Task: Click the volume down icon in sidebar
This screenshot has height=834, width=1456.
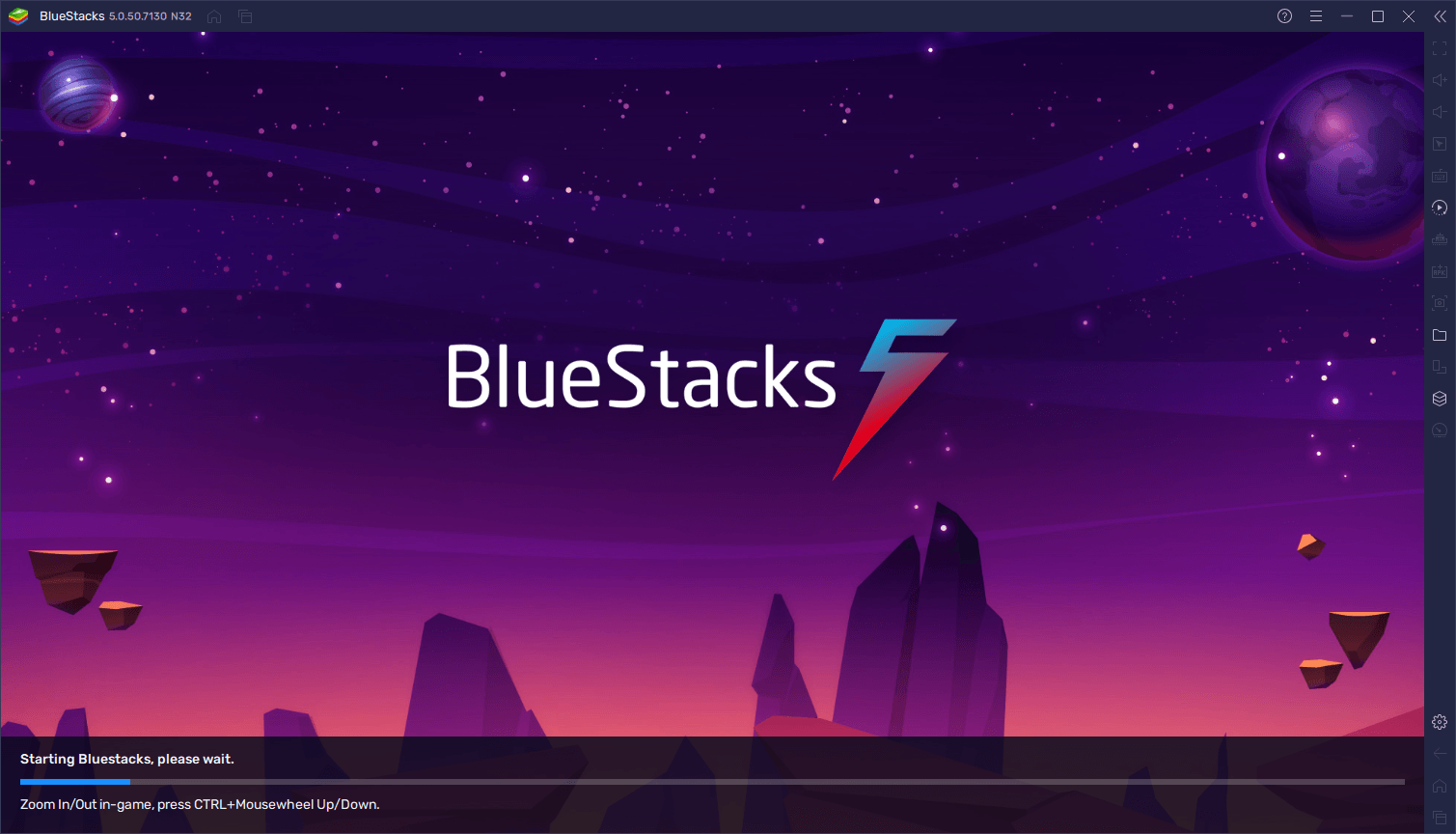Action: coord(1440,112)
